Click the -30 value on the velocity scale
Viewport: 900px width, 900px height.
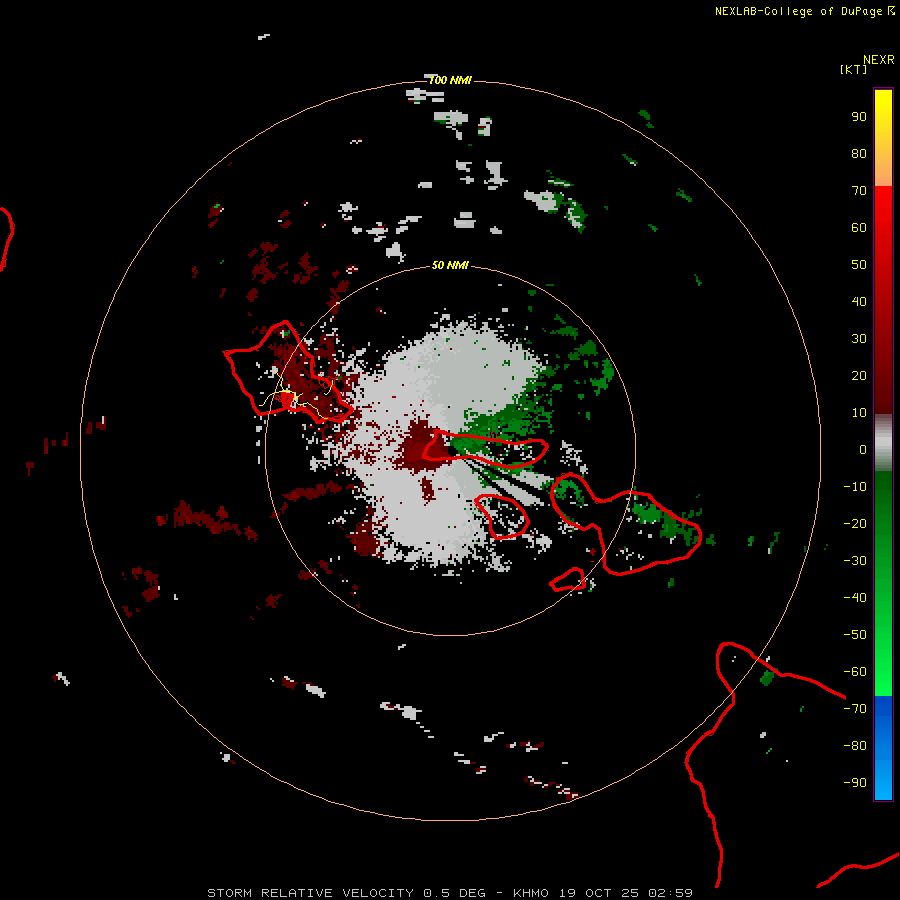click(x=855, y=561)
